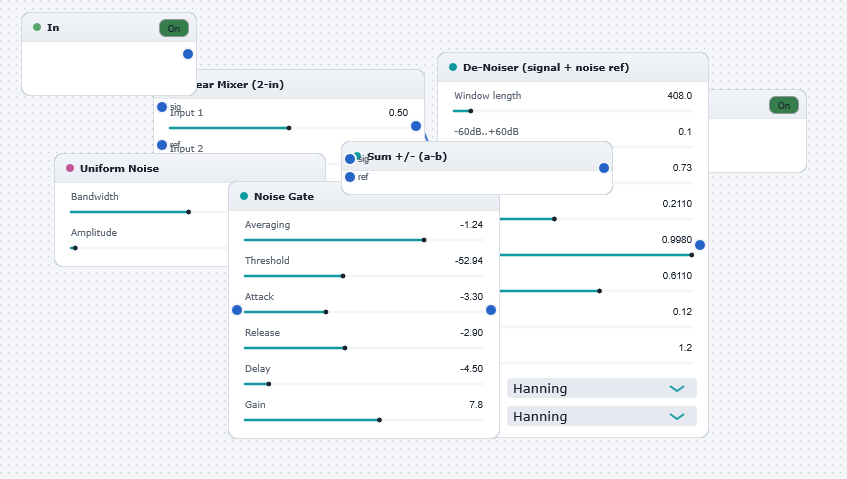This screenshot has height=479, width=847.
Task: Select the Sum +/- (a-b) node title
Action: coord(407,157)
